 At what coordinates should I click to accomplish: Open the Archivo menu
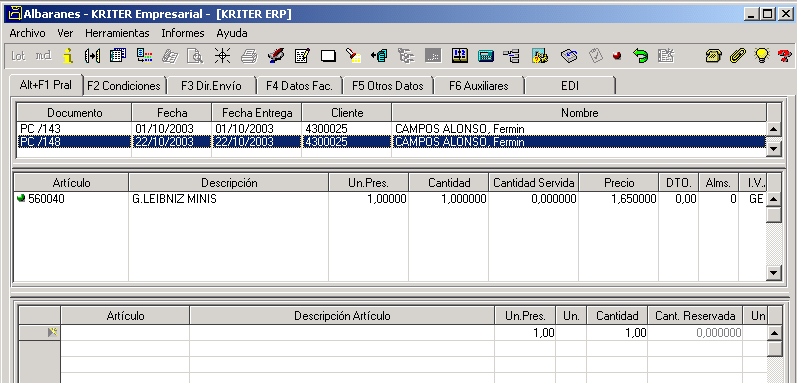point(27,34)
